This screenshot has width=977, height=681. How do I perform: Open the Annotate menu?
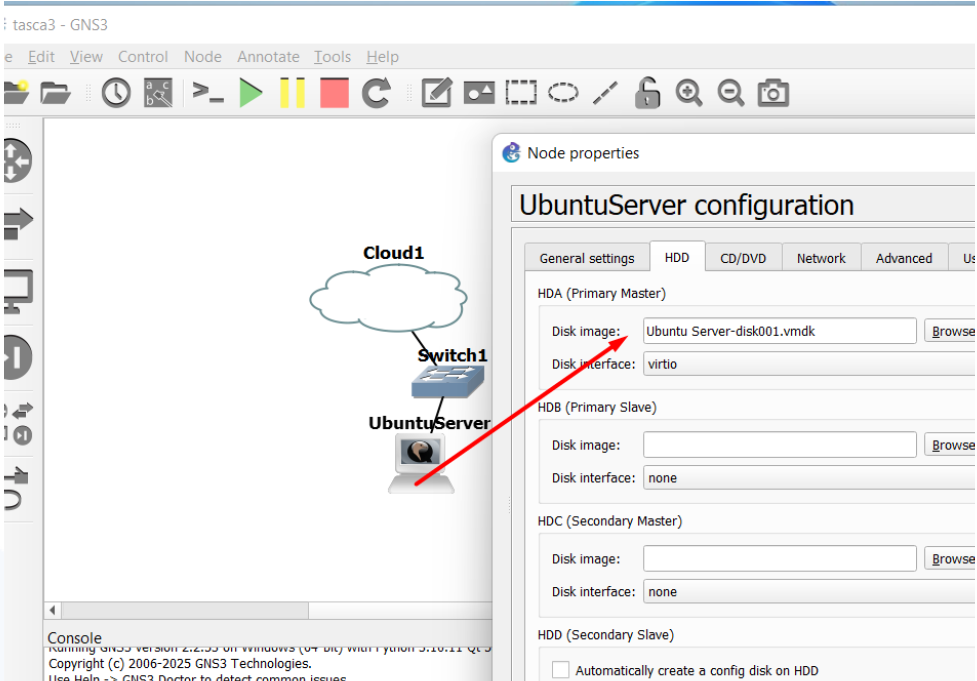268,57
